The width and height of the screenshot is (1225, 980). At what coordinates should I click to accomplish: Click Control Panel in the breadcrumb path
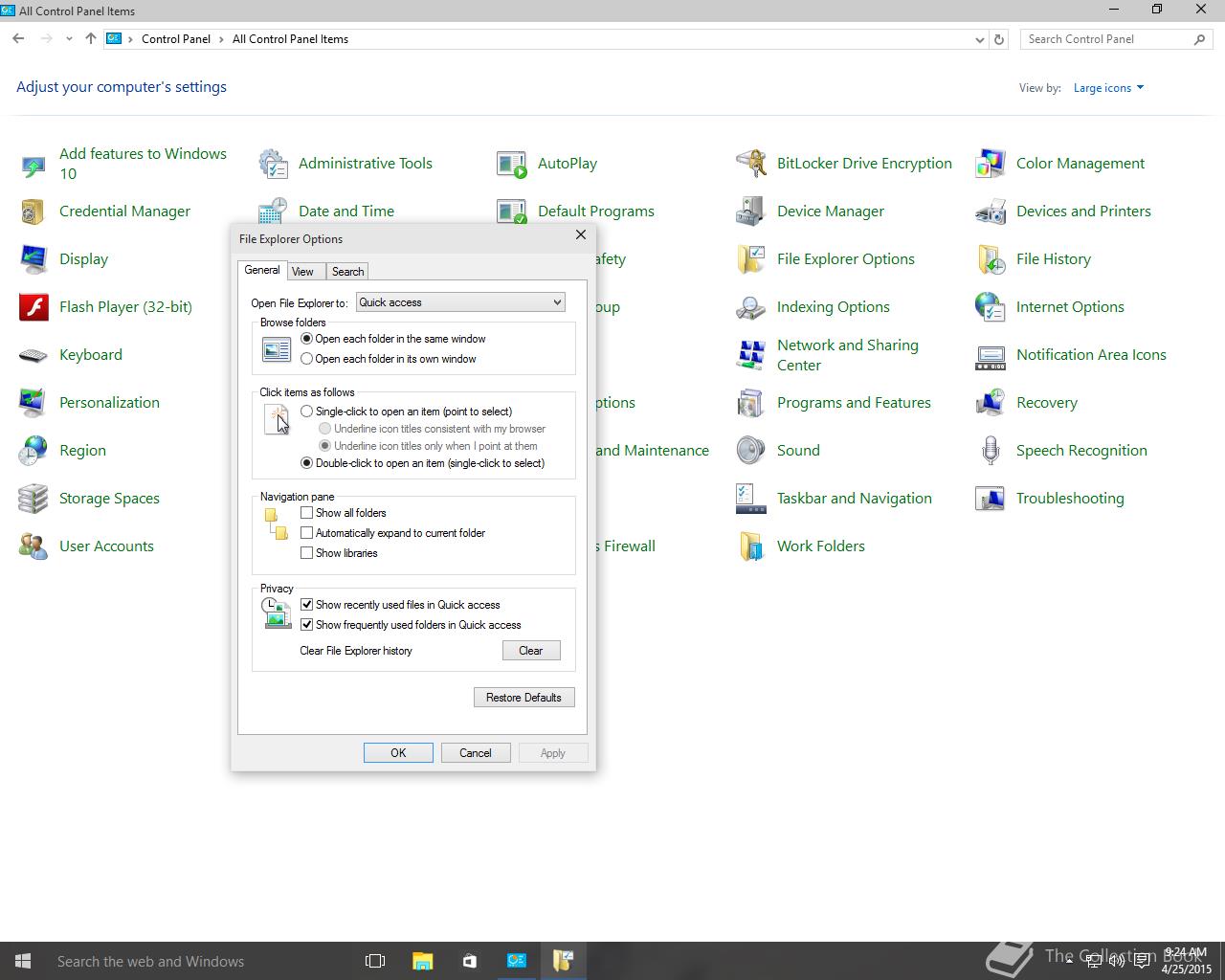coord(176,39)
